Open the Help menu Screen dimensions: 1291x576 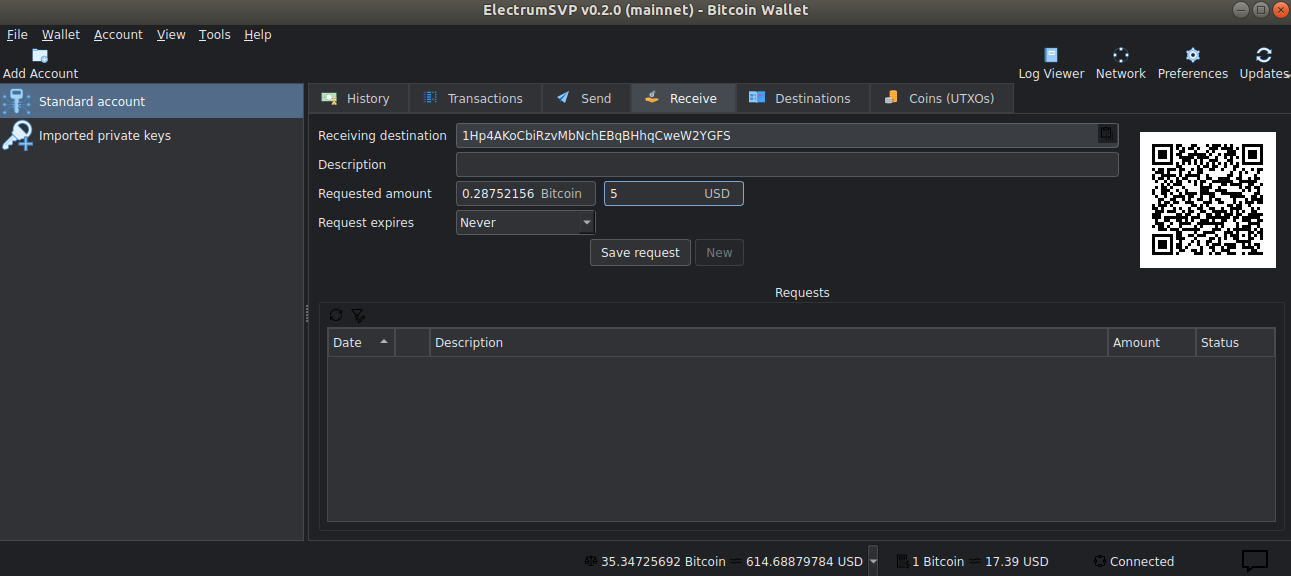[x=258, y=34]
